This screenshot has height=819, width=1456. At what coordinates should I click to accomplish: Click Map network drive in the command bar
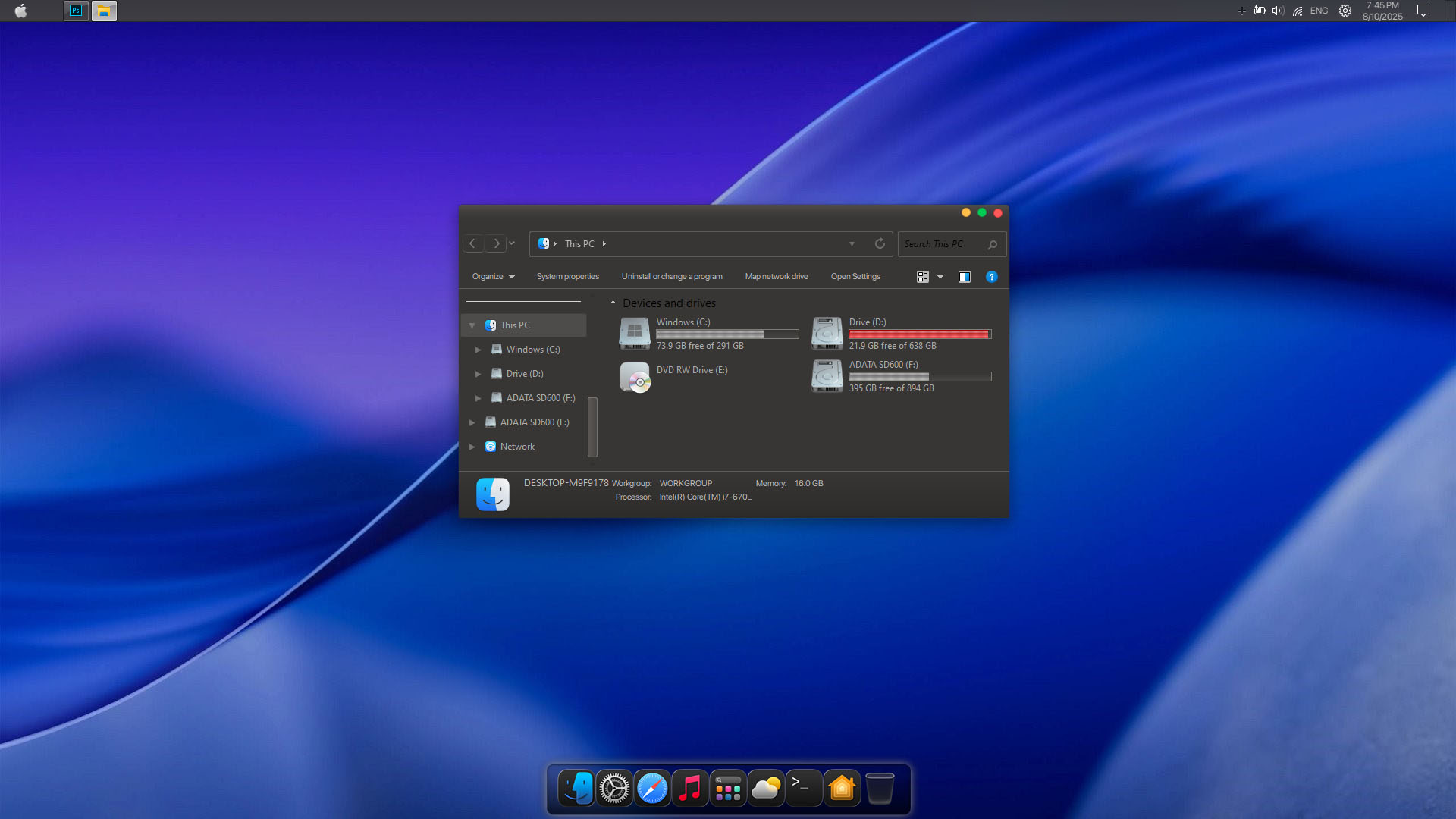pos(777,276)
